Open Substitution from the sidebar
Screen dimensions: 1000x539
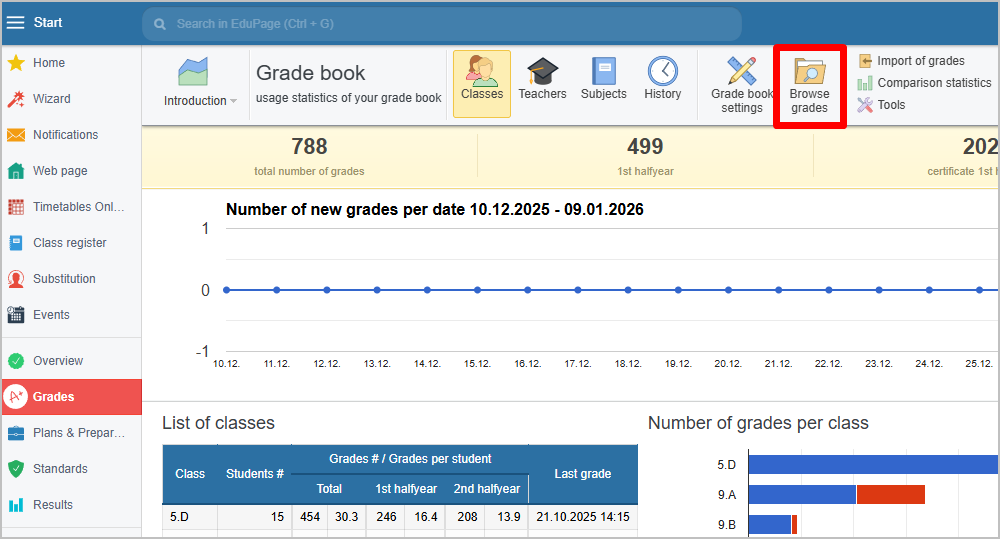[x=64, y=279]
